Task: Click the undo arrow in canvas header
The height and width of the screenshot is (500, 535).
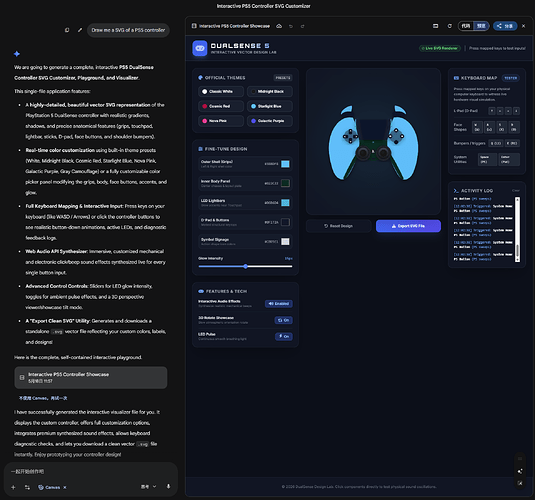Action: tap(291, 26)
